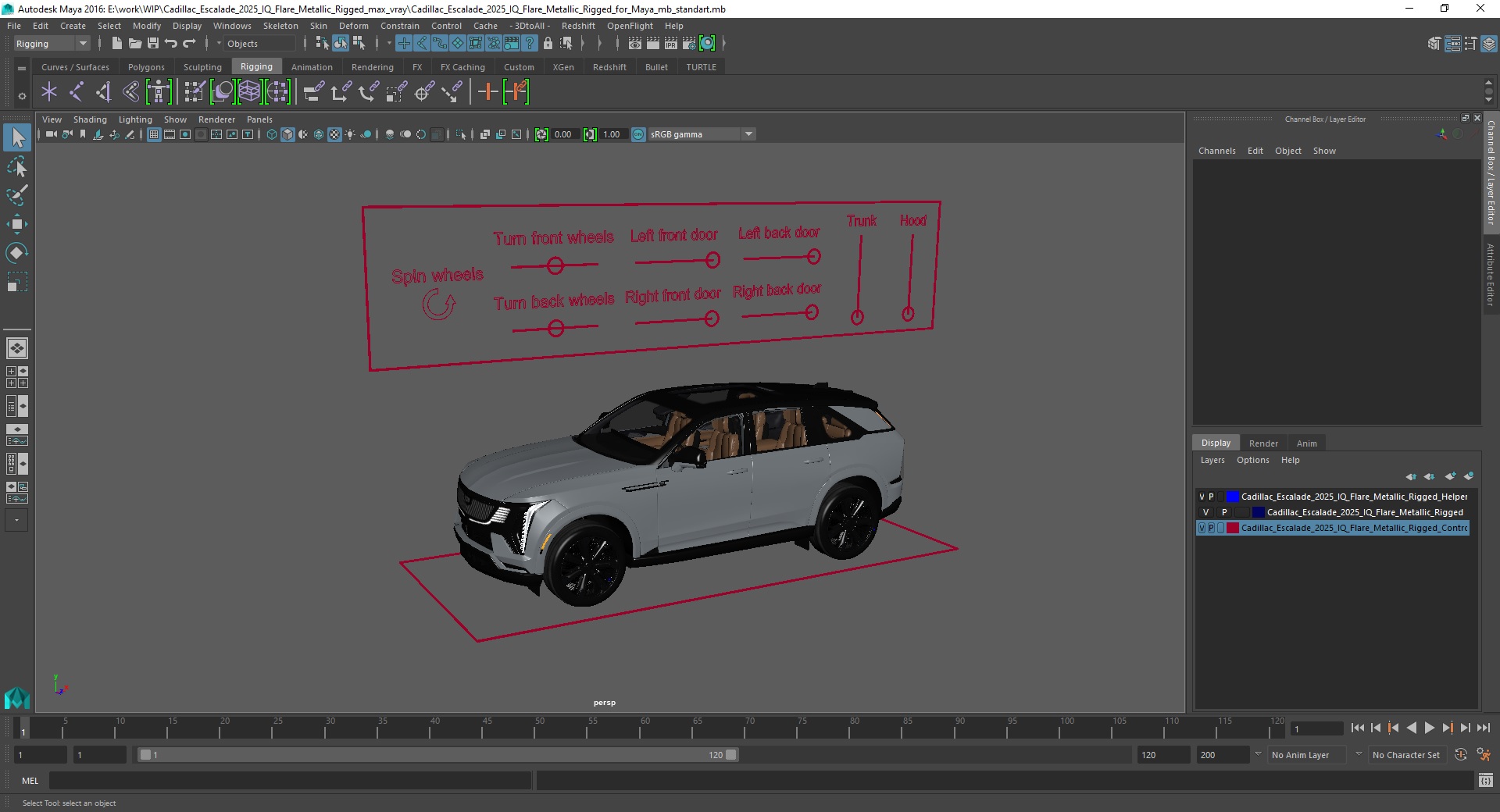
Task: Click the blue Rigged_Helper layer color swatch
Action: (1232, 497)
